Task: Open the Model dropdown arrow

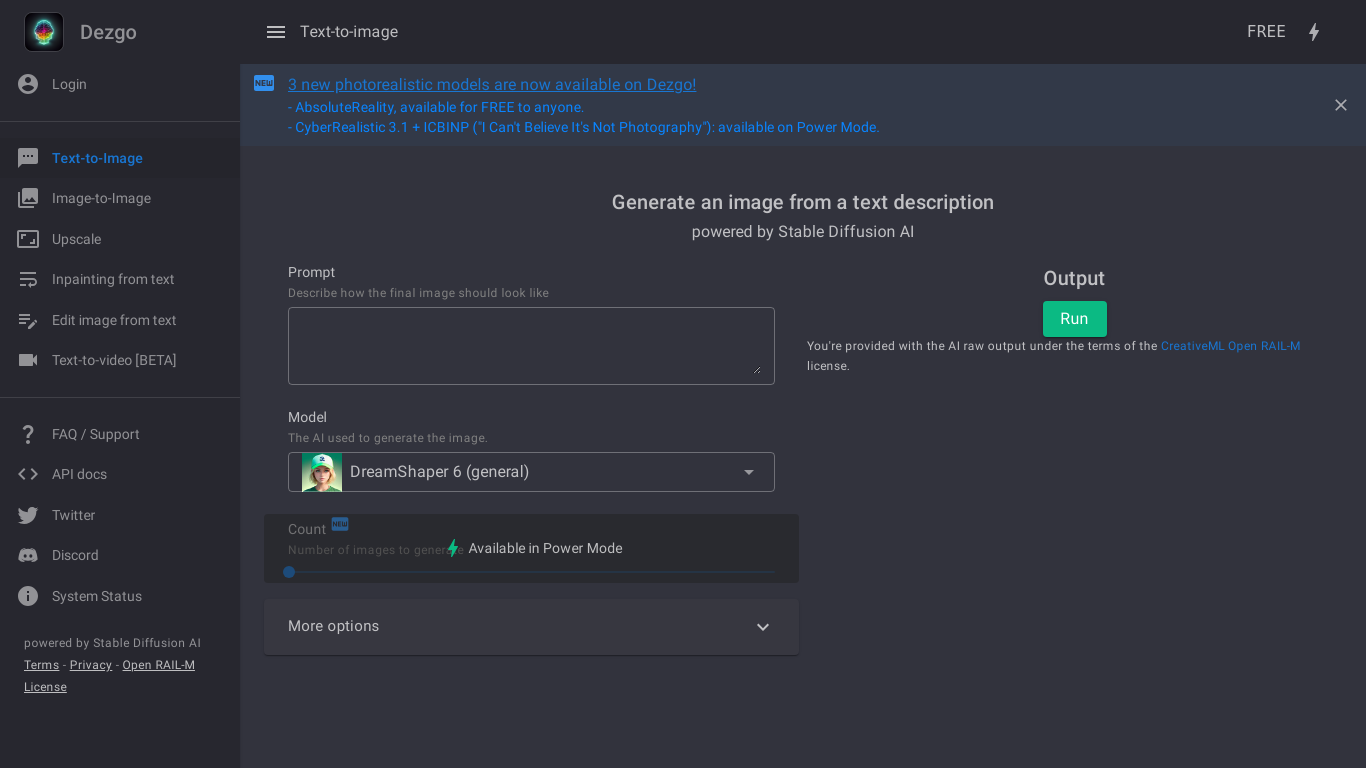Action: 749,472
